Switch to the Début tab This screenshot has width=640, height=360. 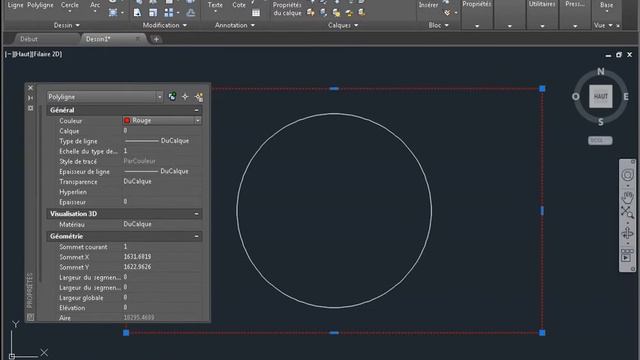click(x=29, y=39)
